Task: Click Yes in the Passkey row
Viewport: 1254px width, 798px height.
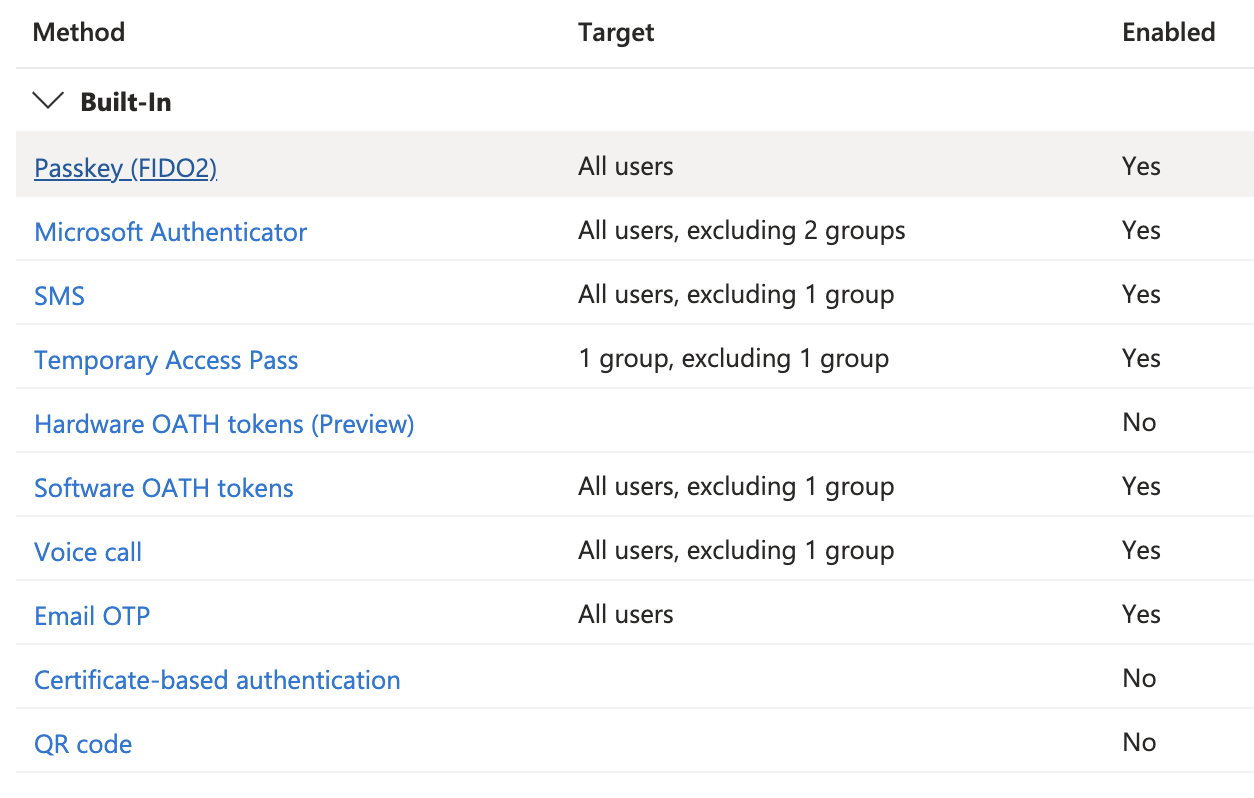Action: (1141, 165)
